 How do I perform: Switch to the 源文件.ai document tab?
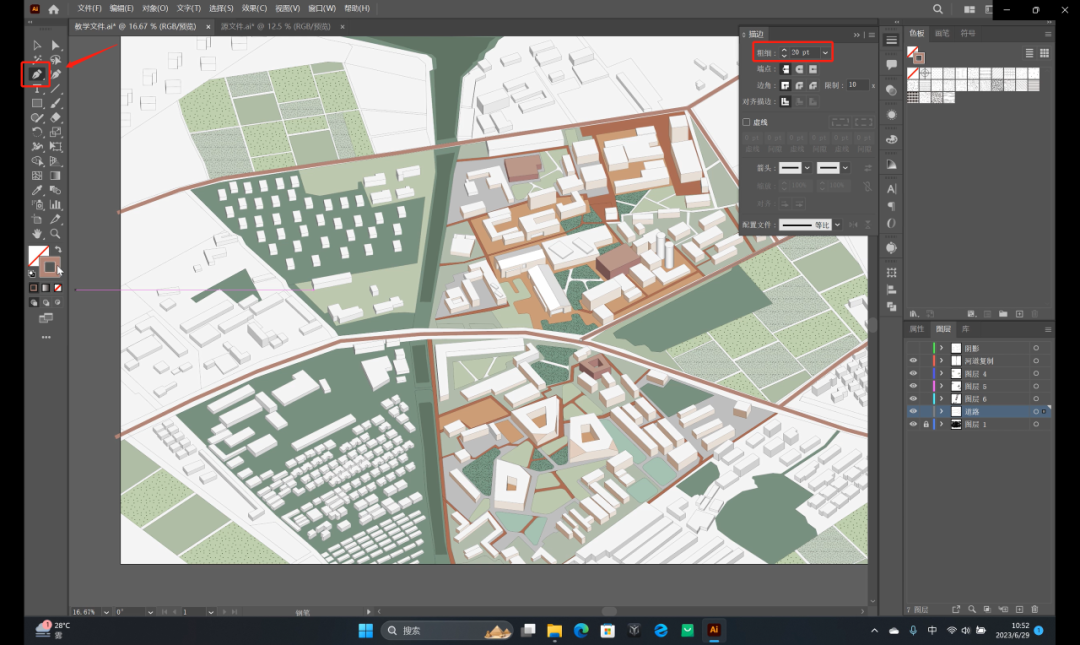(276, 26)
